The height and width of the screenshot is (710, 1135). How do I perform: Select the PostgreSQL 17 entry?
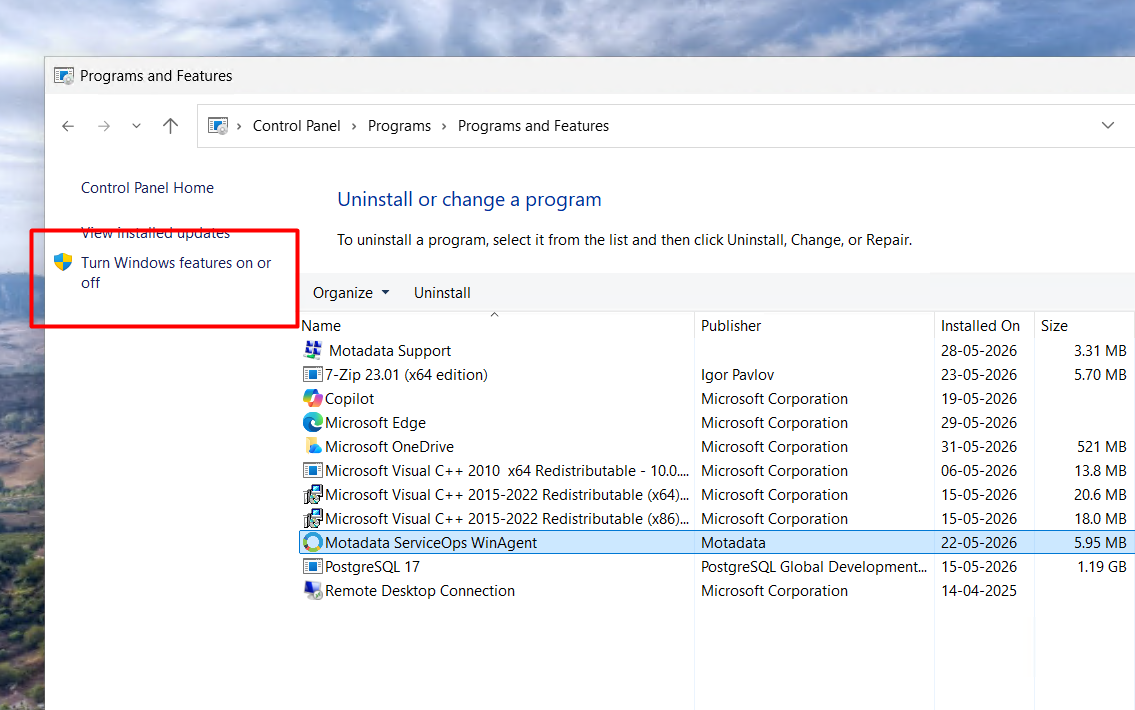pos(372,567)
